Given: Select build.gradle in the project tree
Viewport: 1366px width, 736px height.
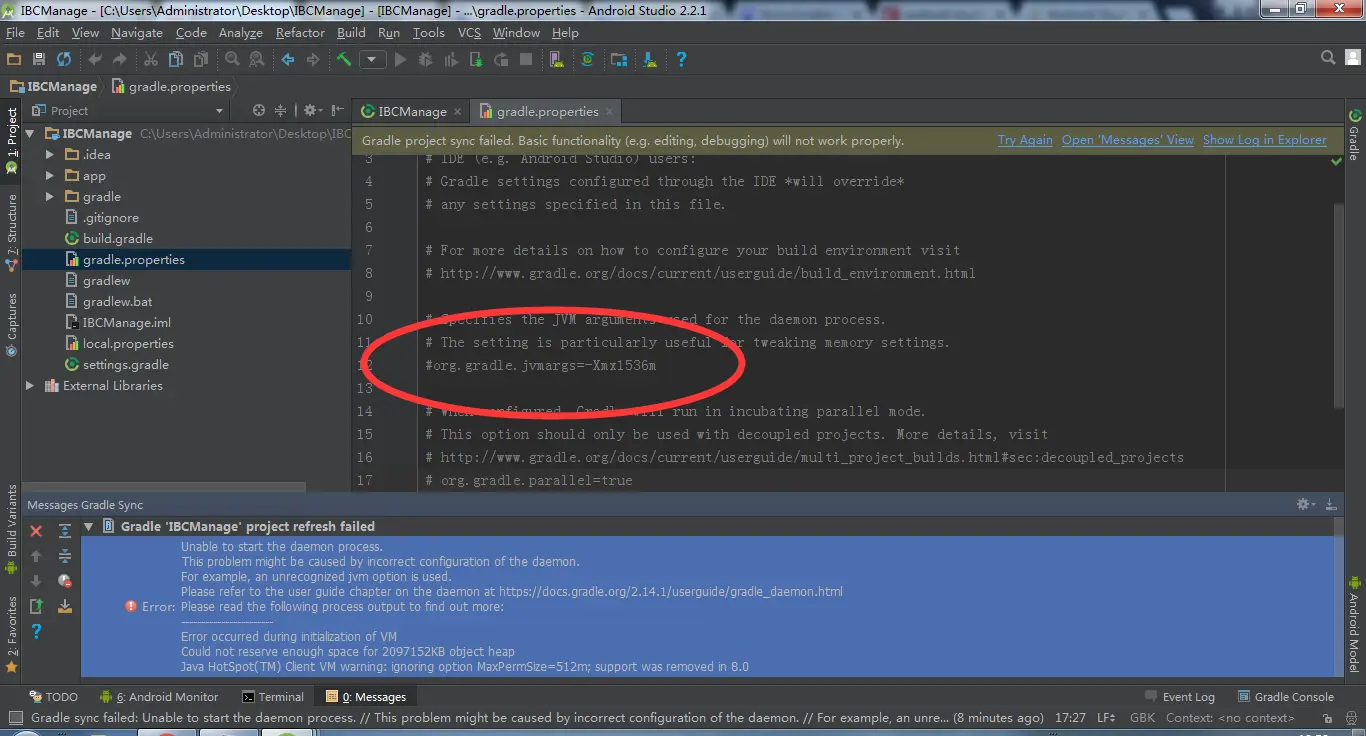Looking at the screenshot, I should pyautogui.click(x=117, y=238).
